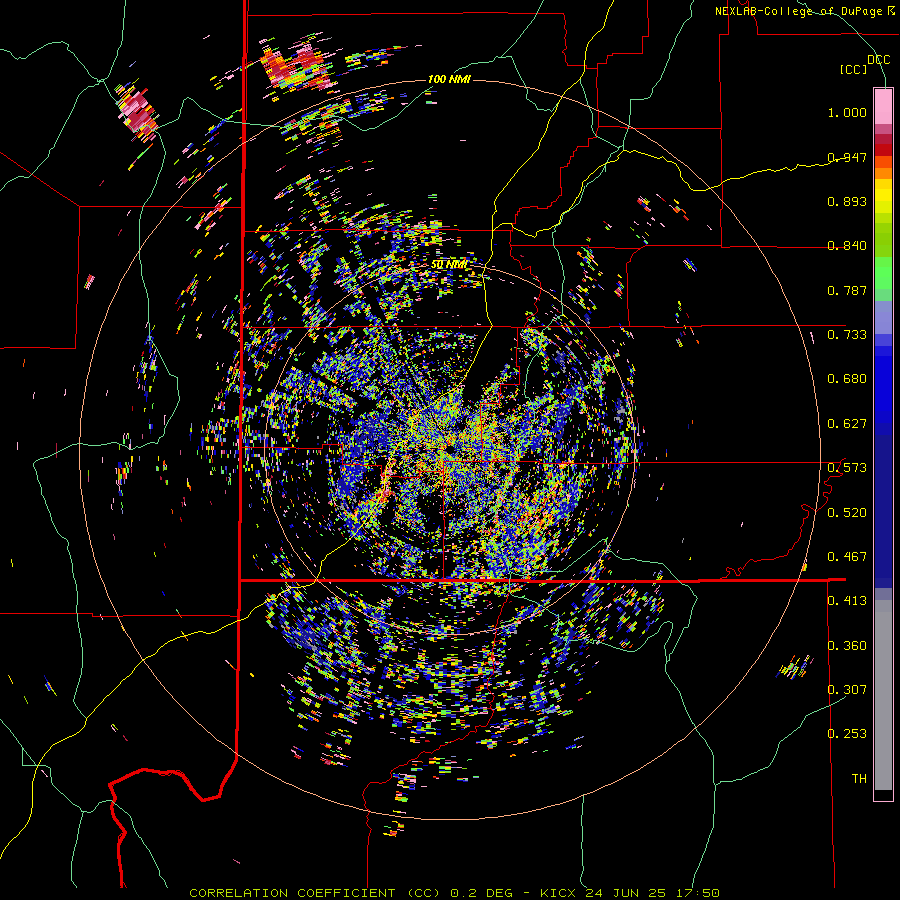The width and height of the screenshot is (900, 900).
Task: Select the 0.893 scale value
Action: coord(847,201)
